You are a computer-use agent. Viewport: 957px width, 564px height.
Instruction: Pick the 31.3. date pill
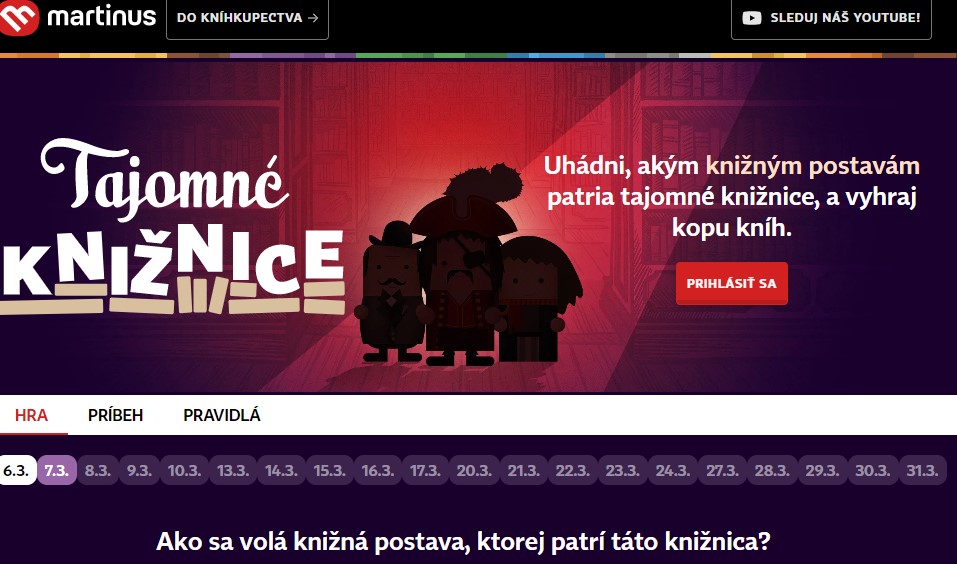[x=922, y=470]
